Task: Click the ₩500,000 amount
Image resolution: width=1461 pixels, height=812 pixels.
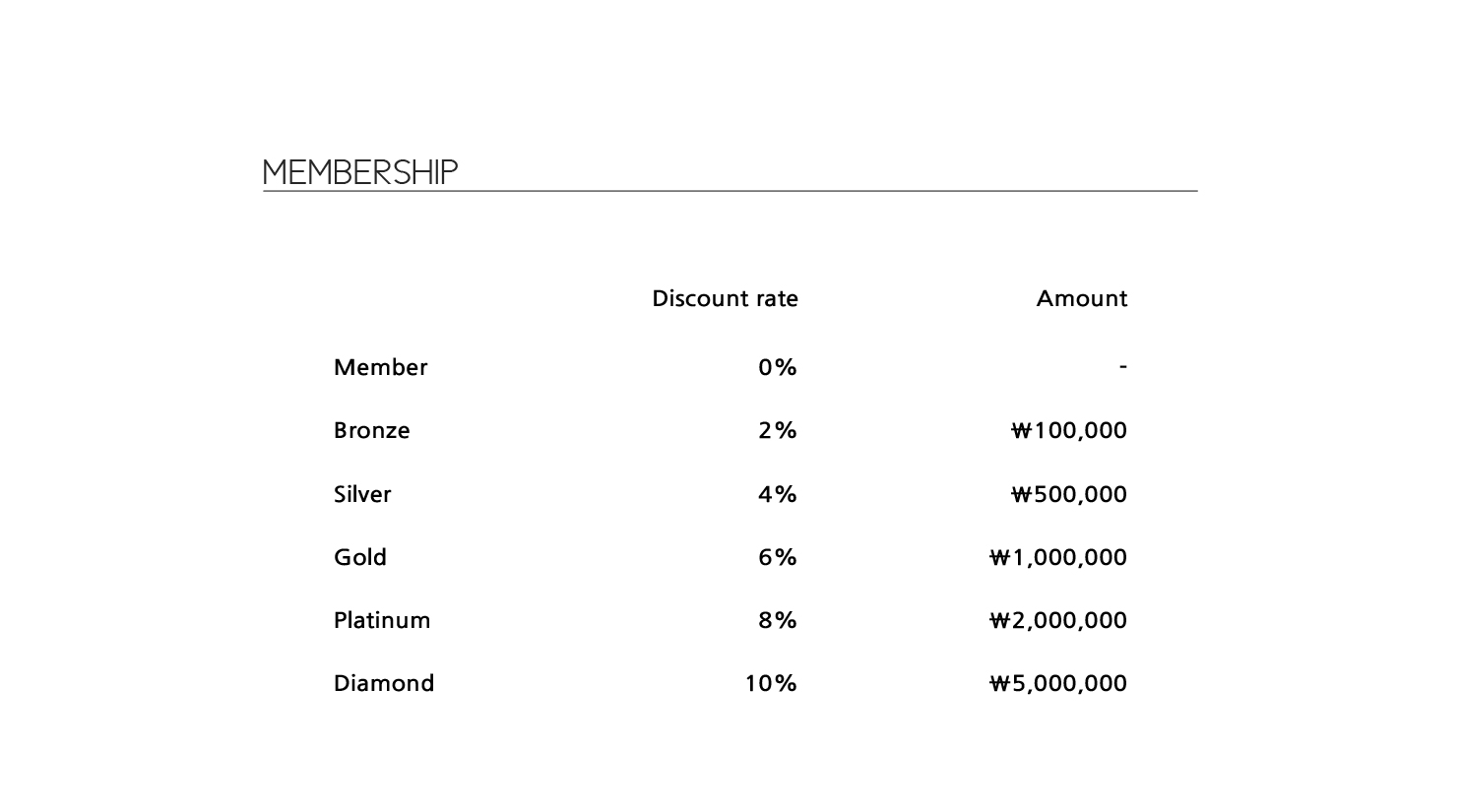Action: [1069, 494]
